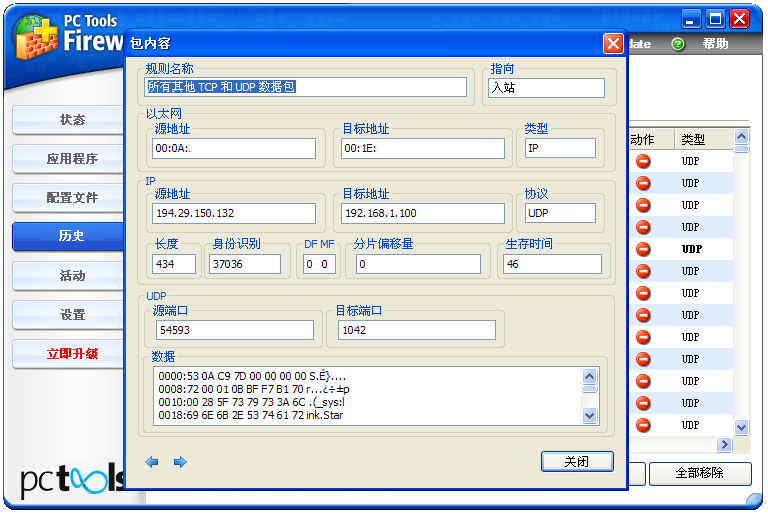This screenshot has width=768, height=514.
Task: Click the block icon in first history row
Action: click(643, 161)
